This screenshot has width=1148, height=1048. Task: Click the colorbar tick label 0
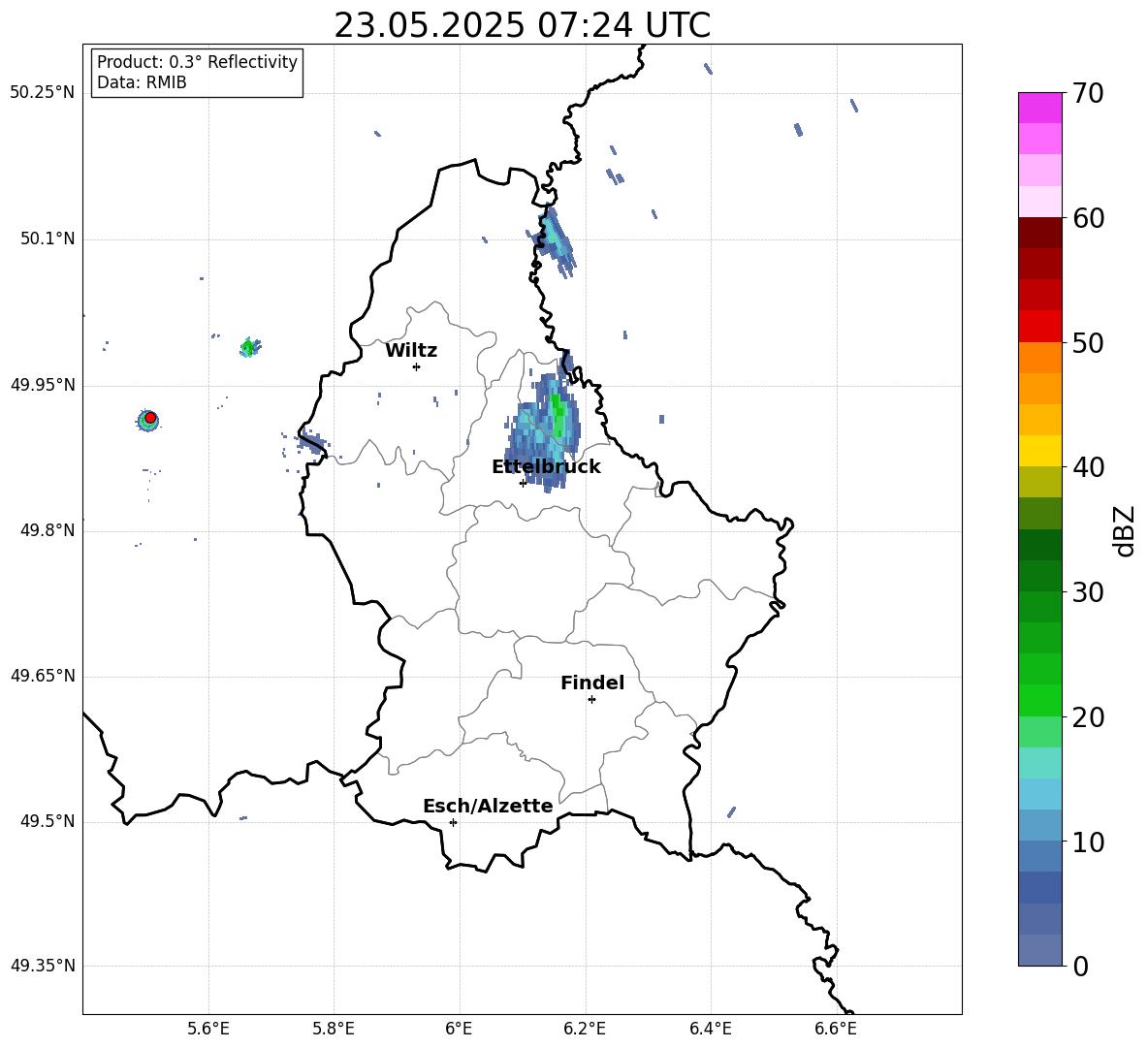click(x=1081, y=966)
